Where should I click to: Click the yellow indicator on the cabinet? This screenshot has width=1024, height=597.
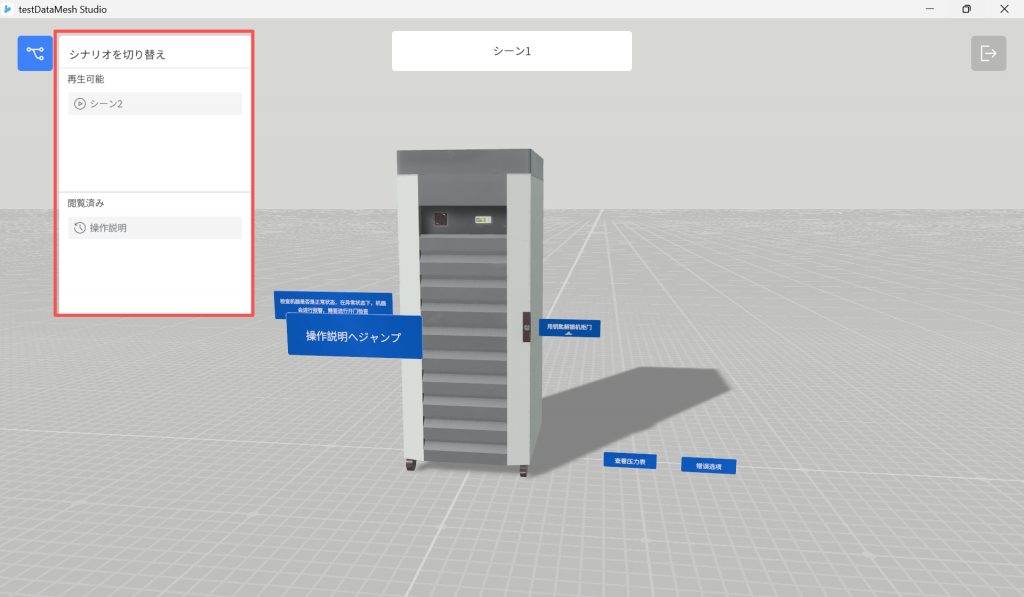click(481, 218)
